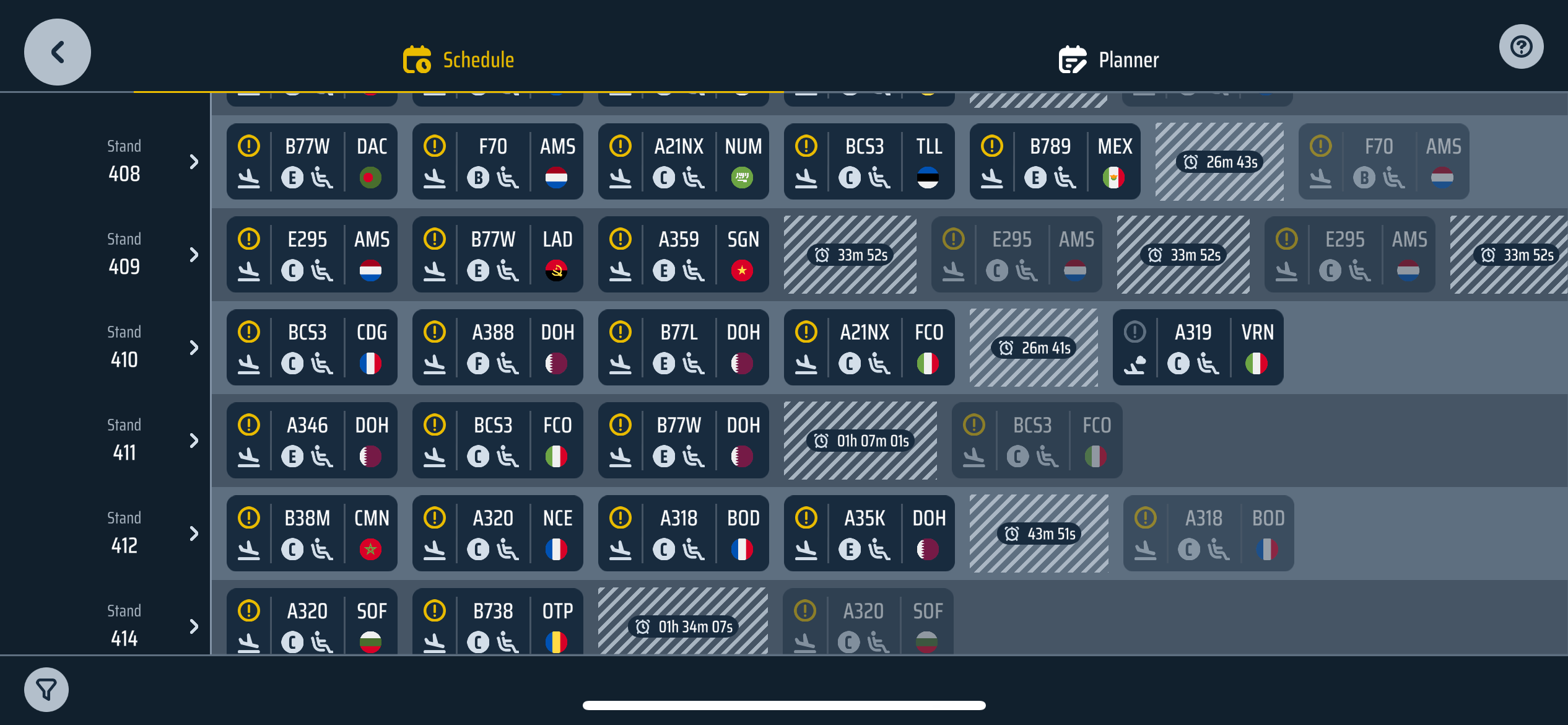Click size F badge on A388 DOH card
The image size is (1568, 725).
pyautogui.click(x=478, y=364)
